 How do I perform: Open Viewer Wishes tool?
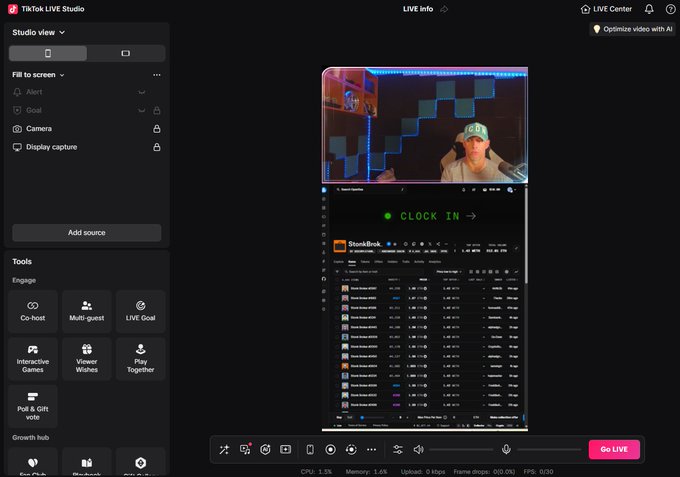tap(87, 359)
